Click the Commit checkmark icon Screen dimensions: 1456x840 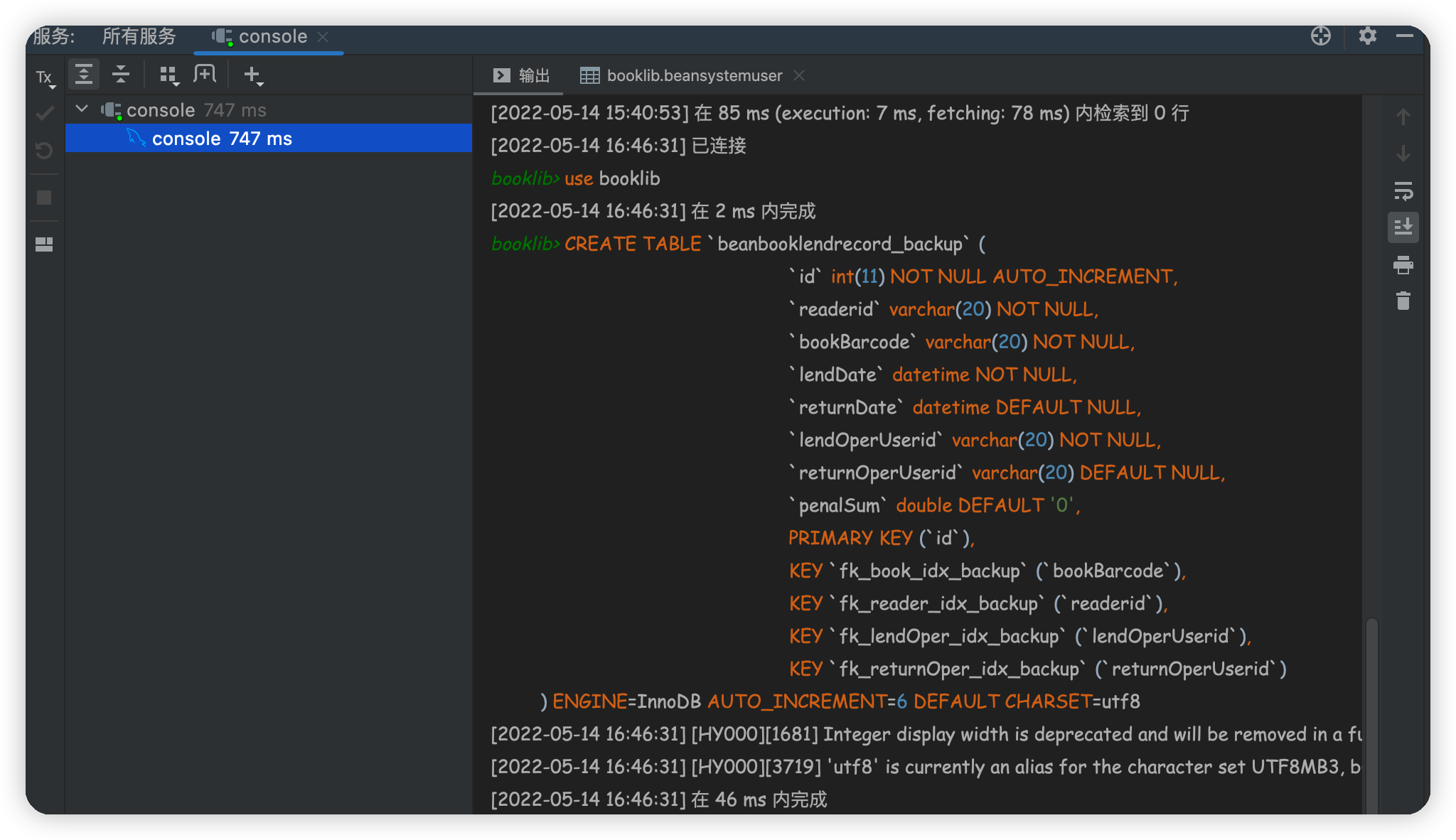[x=45, y=113]
